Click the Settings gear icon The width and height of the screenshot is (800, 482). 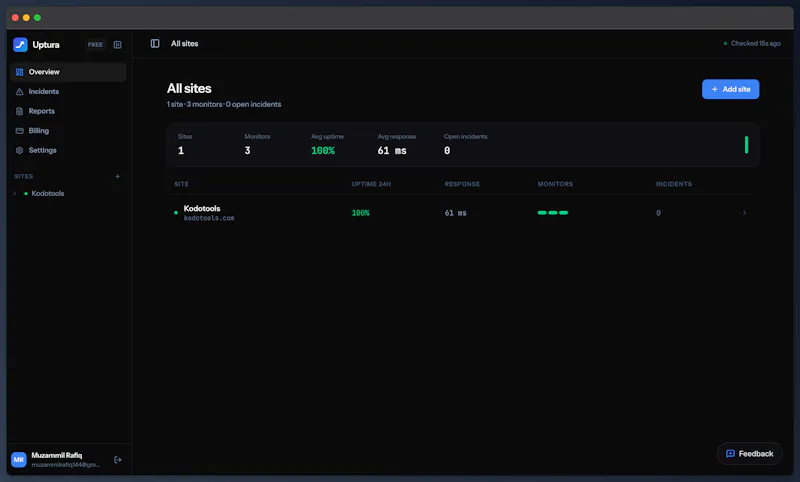click(x=19, y=150)
